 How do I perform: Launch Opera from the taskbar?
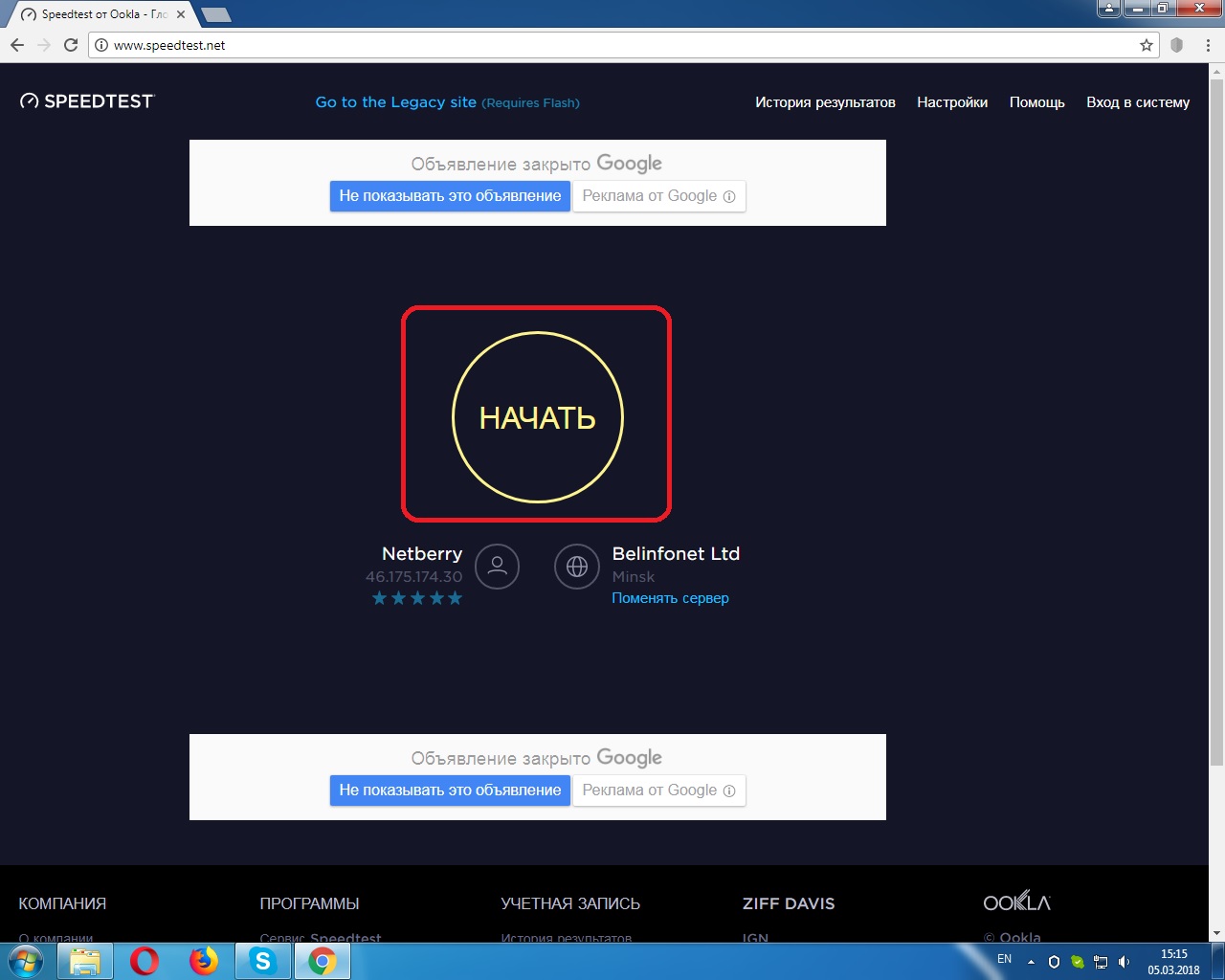145,961
